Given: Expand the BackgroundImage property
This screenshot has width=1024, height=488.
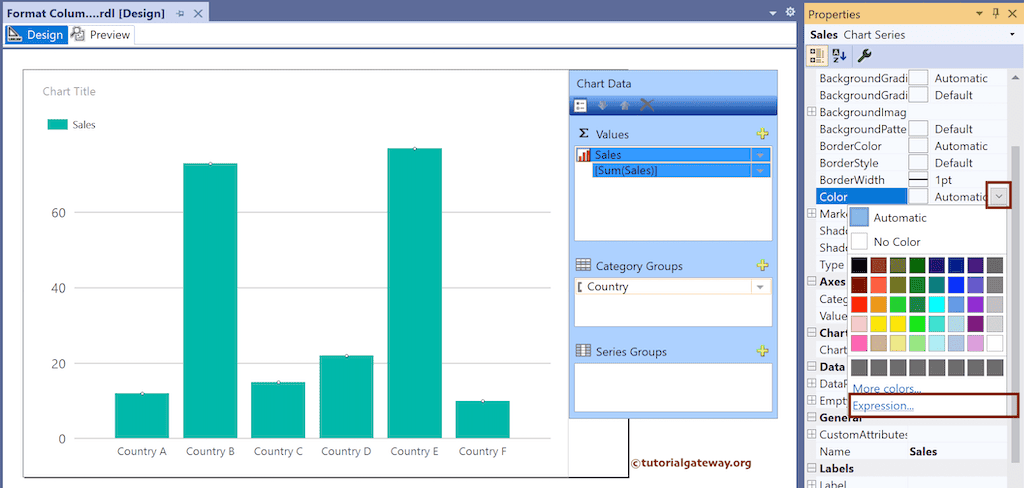Looking at the screenshot, I should pos(812,112).
